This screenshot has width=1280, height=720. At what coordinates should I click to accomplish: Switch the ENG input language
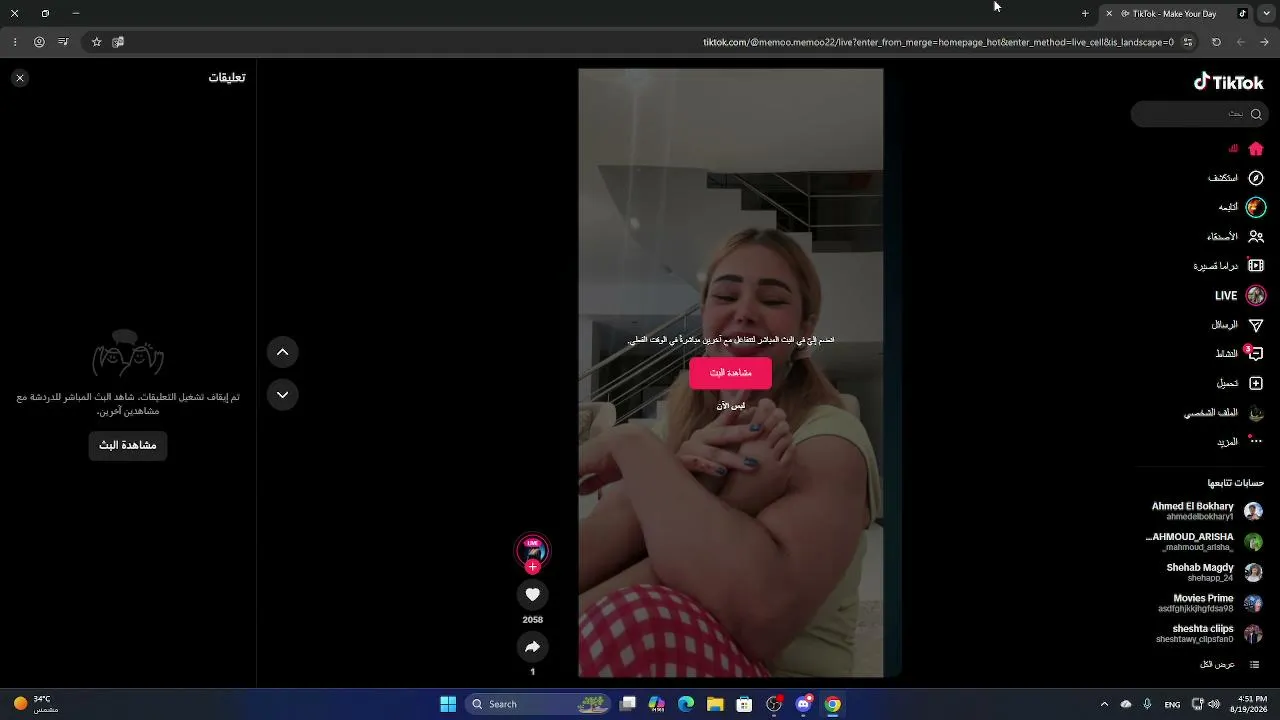tap(1172, 704)
